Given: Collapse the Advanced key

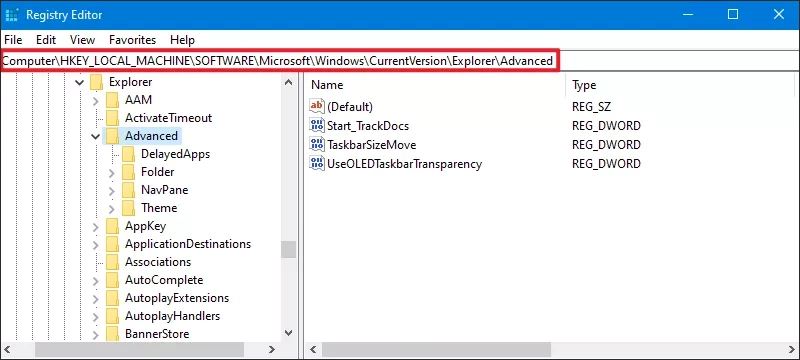Looking at the screenshot, I should pos(95,136).
